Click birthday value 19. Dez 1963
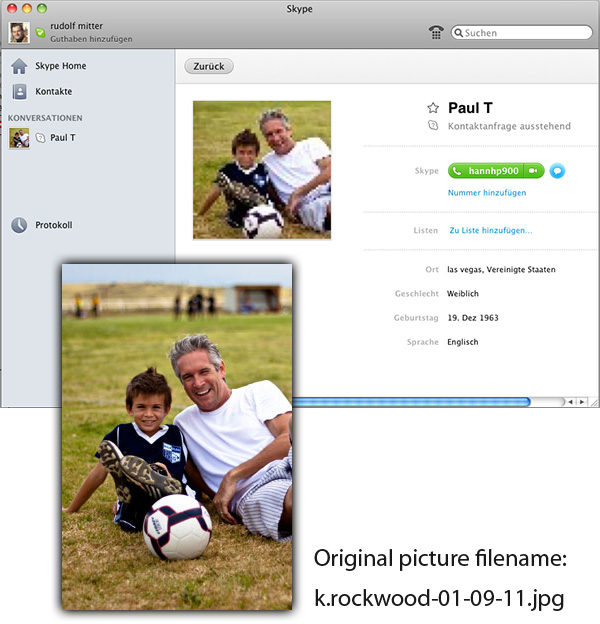Screen dimensions: 600x624 click(473, 318)
